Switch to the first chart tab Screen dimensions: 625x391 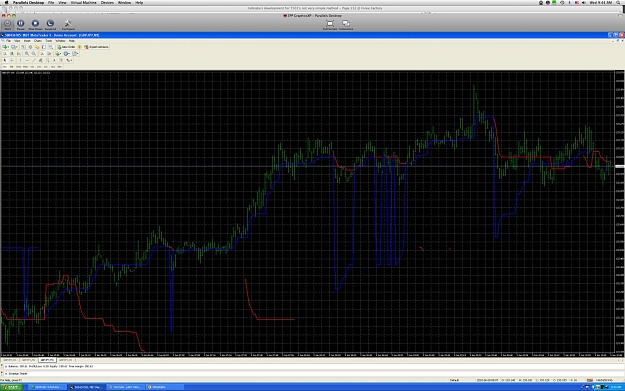point(10,360)
